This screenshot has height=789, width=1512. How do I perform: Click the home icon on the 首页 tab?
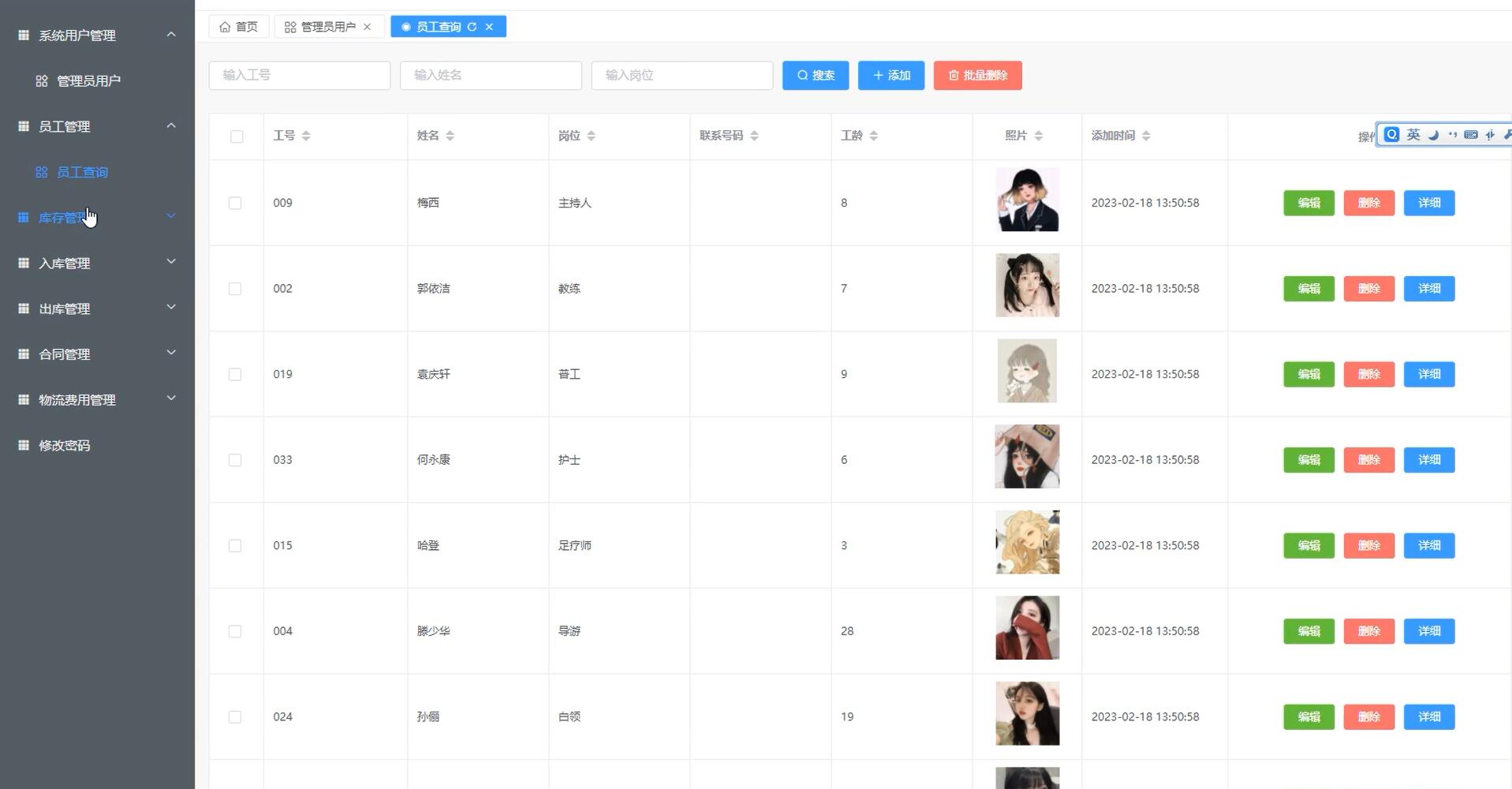(x=226, y=26)
